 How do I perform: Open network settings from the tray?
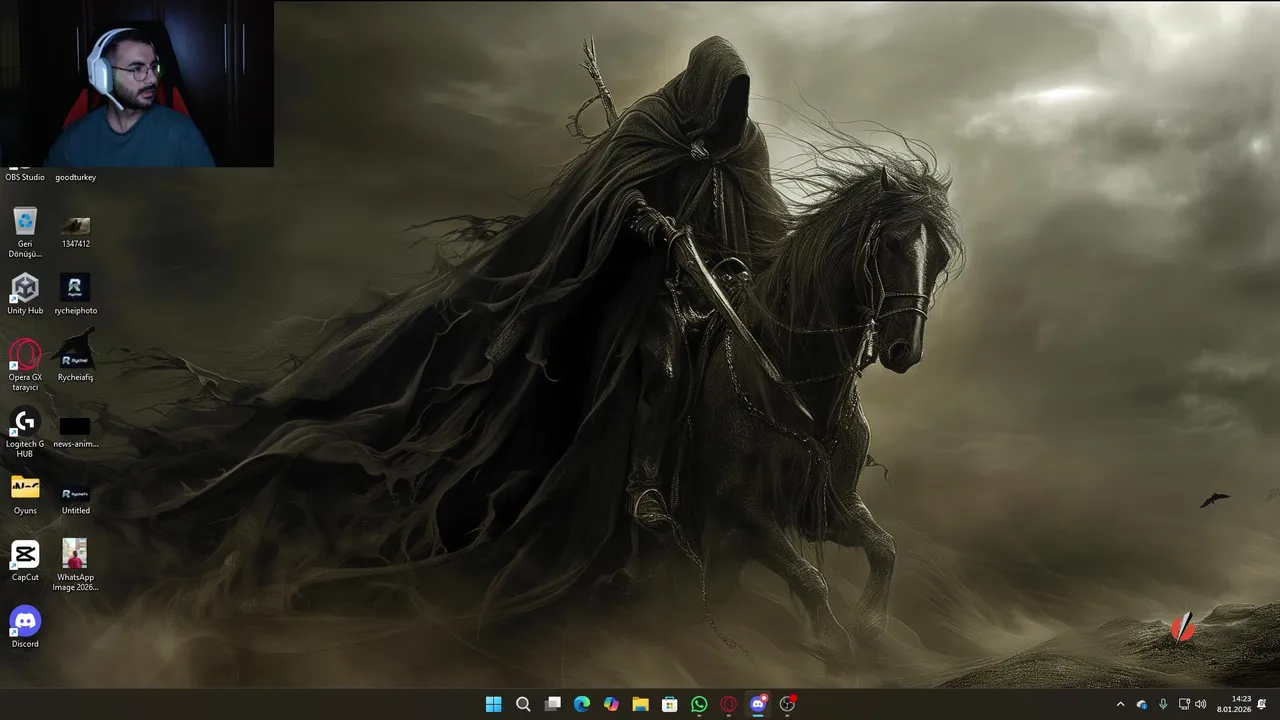[1184, 704]
